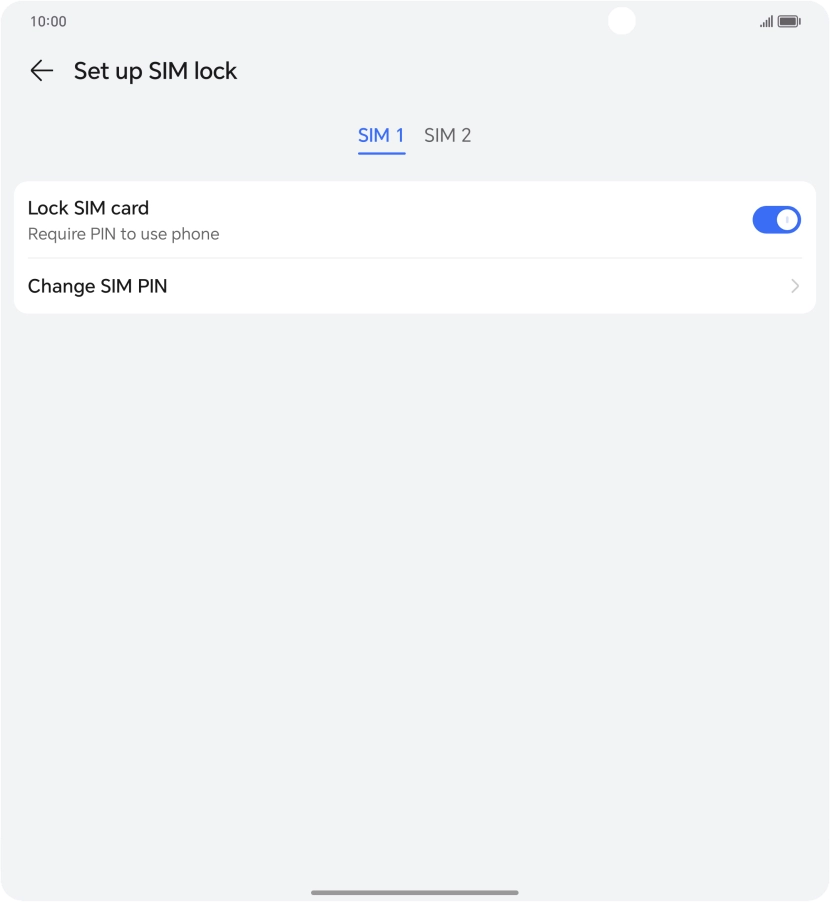Tap the battery status icon

pos(789,21)
